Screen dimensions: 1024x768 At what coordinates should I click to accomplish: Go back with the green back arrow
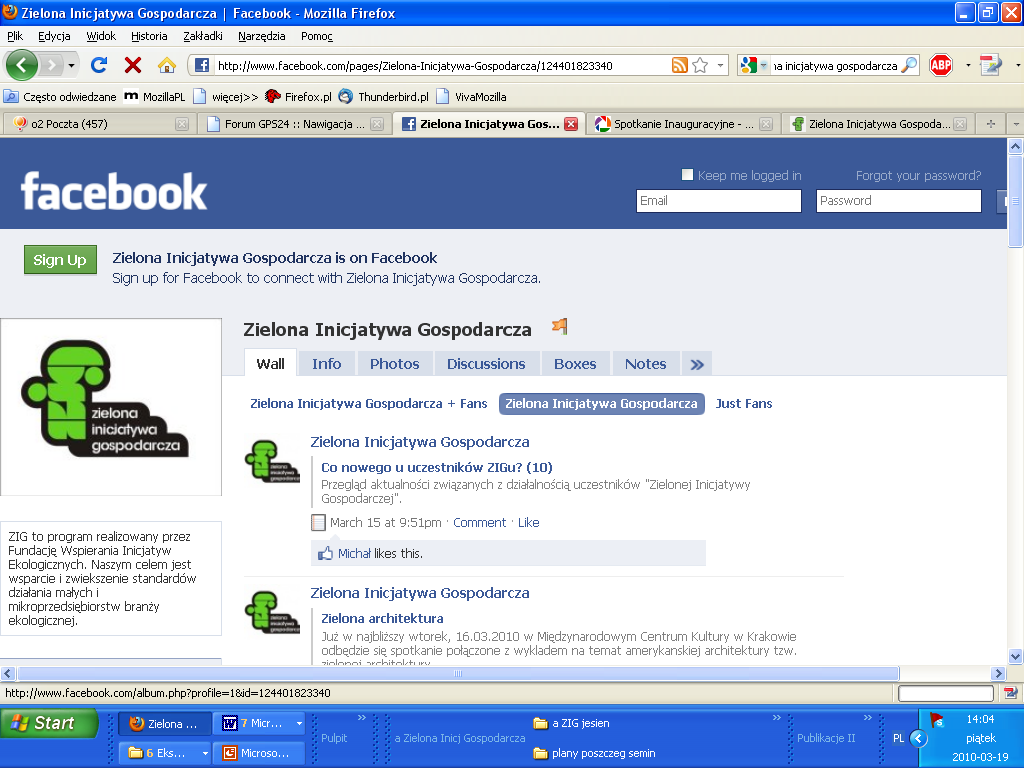[22, 65]
